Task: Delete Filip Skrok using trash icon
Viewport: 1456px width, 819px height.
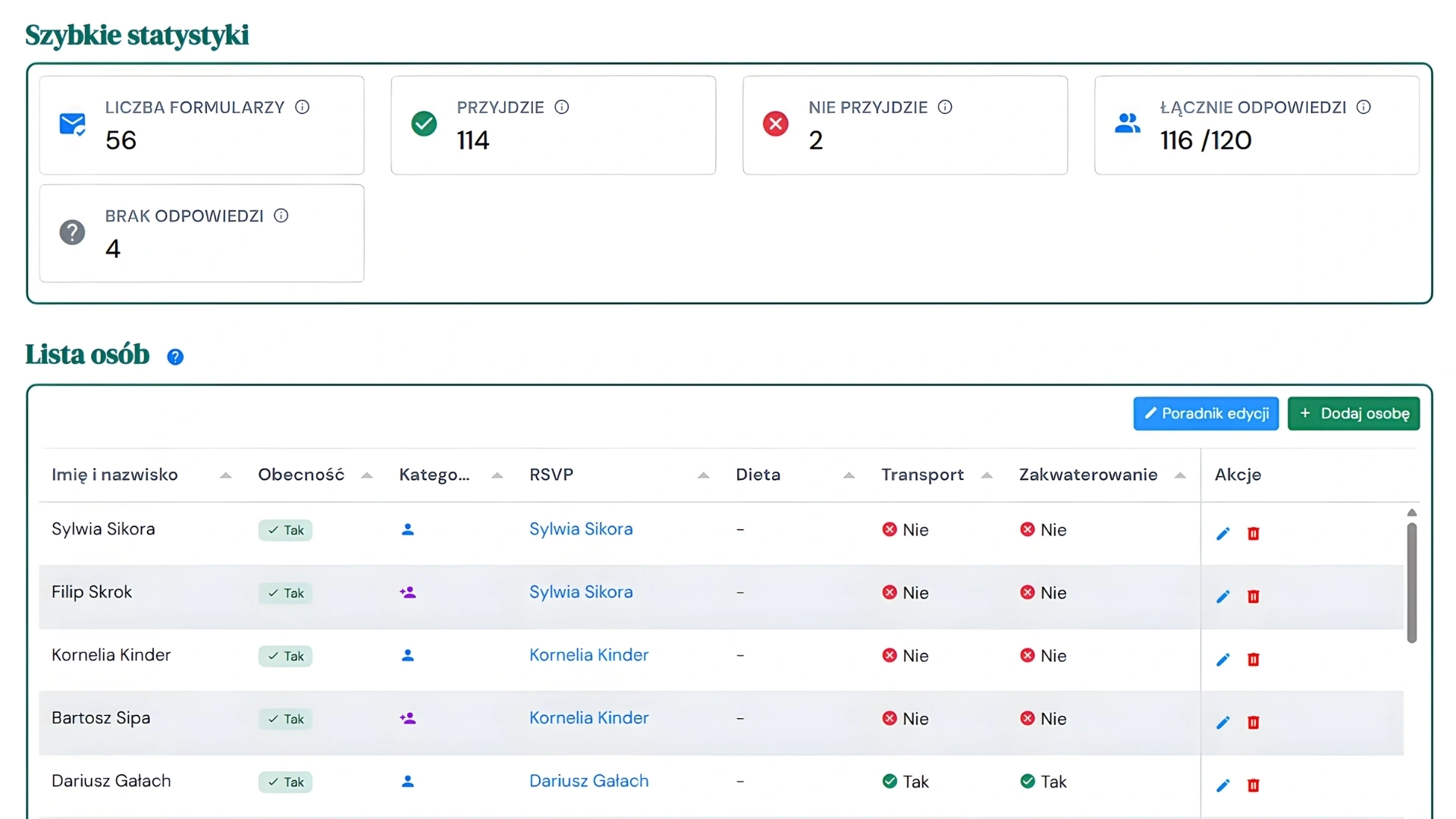Action: (1254, 596)
